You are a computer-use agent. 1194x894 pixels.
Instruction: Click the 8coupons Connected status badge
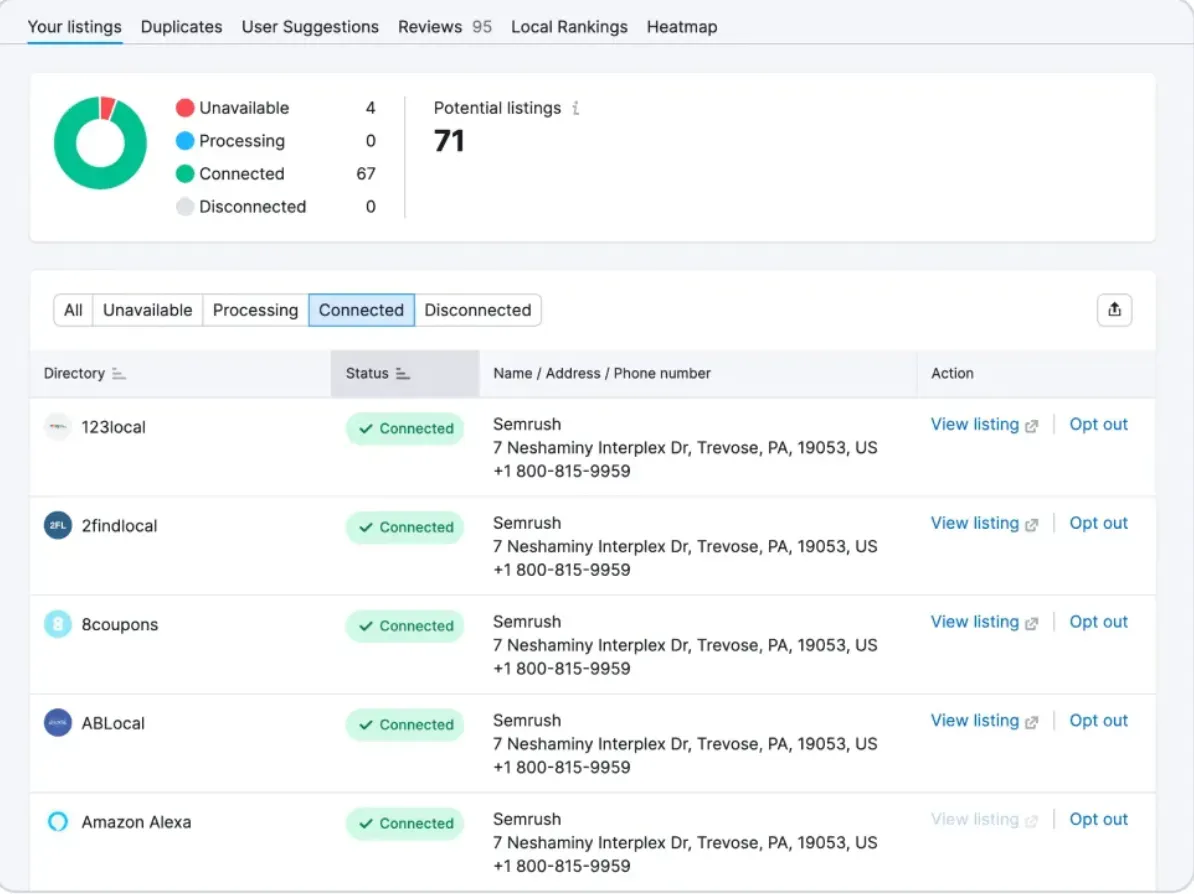tap(405, 626)
